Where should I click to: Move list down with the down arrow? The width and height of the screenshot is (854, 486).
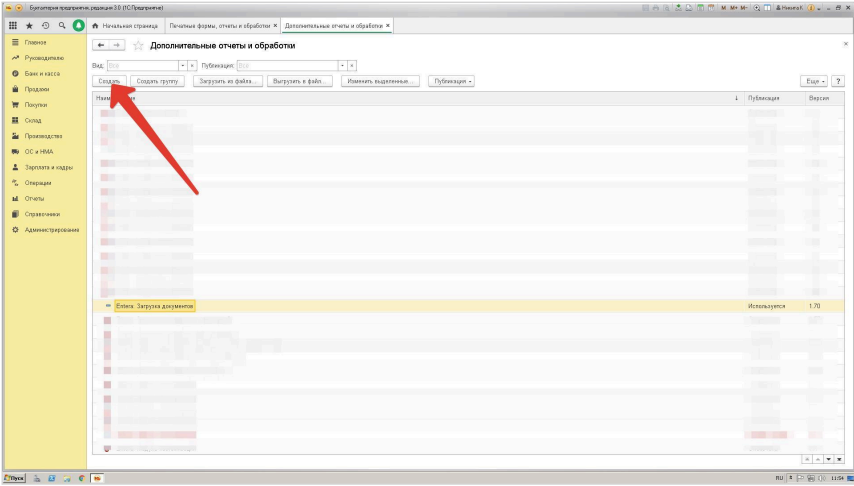[x=828, y=459]
